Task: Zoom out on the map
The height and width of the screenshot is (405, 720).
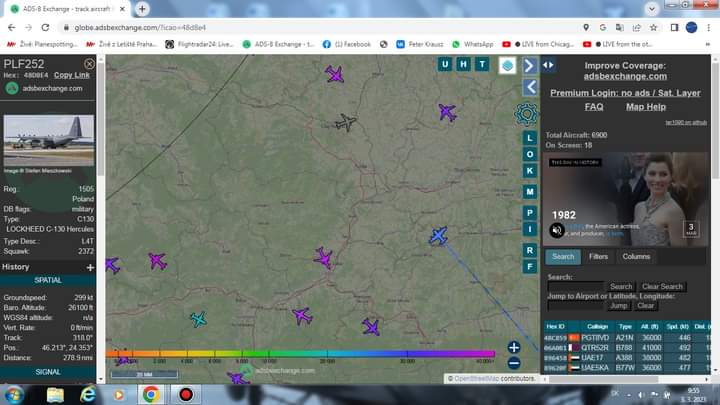Action: 514,363
